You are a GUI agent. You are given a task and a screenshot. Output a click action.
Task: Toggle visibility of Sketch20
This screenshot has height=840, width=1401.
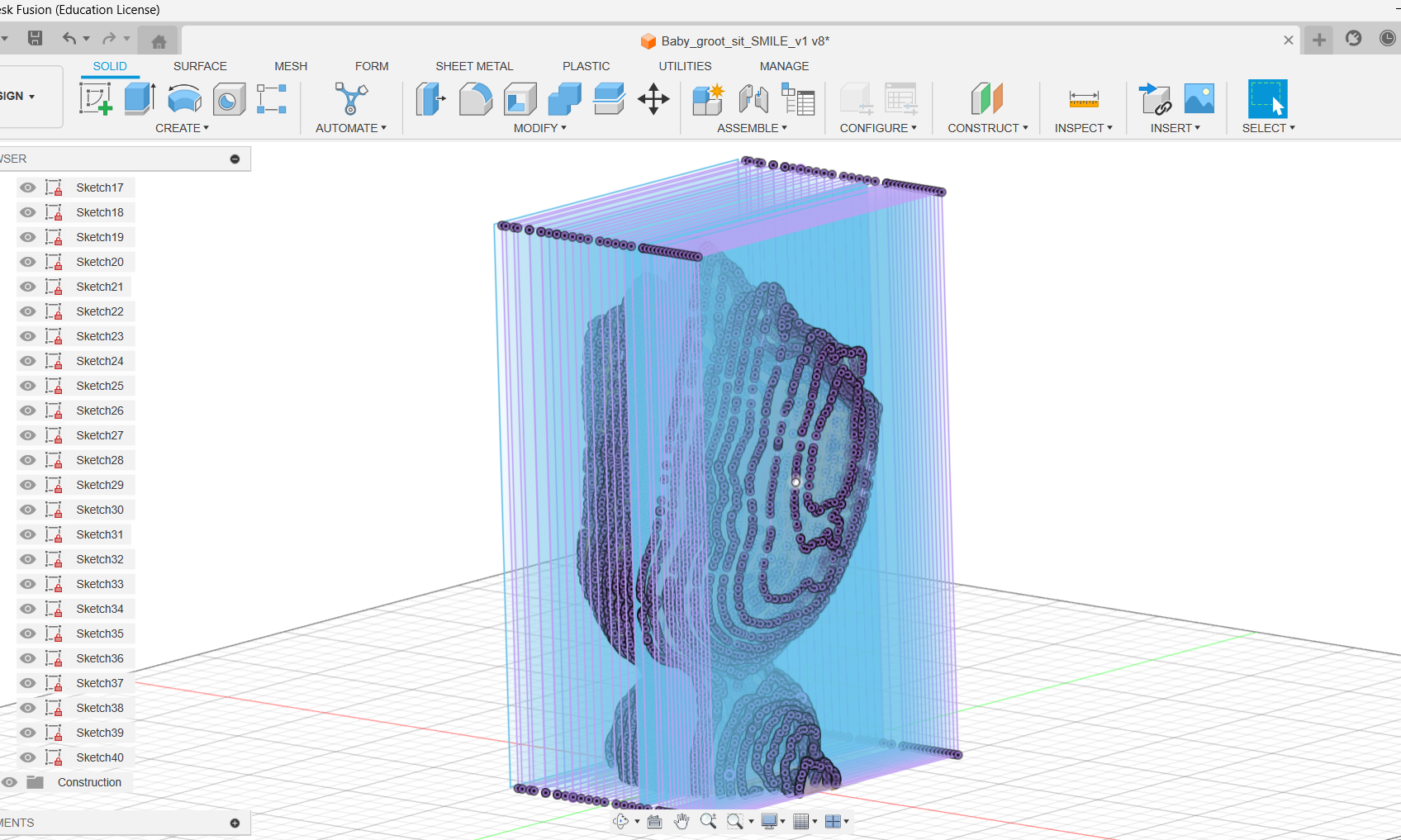coord(28,262)
